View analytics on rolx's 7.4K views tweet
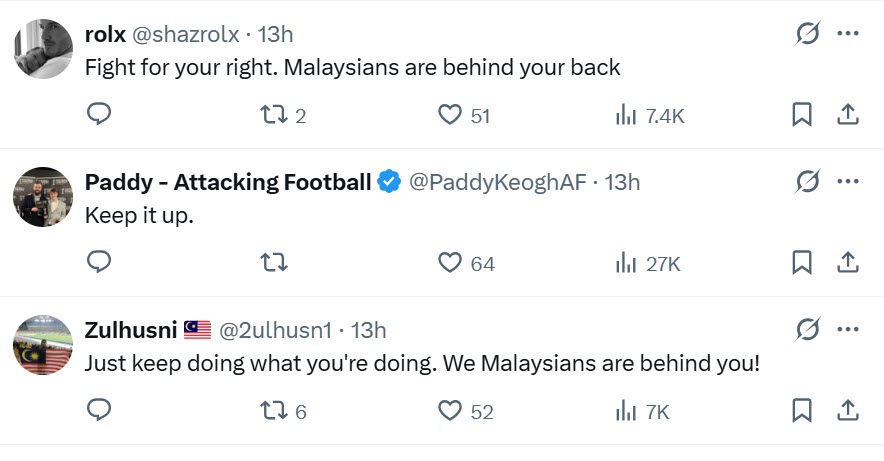884x461 pixels. coord(626,115)
